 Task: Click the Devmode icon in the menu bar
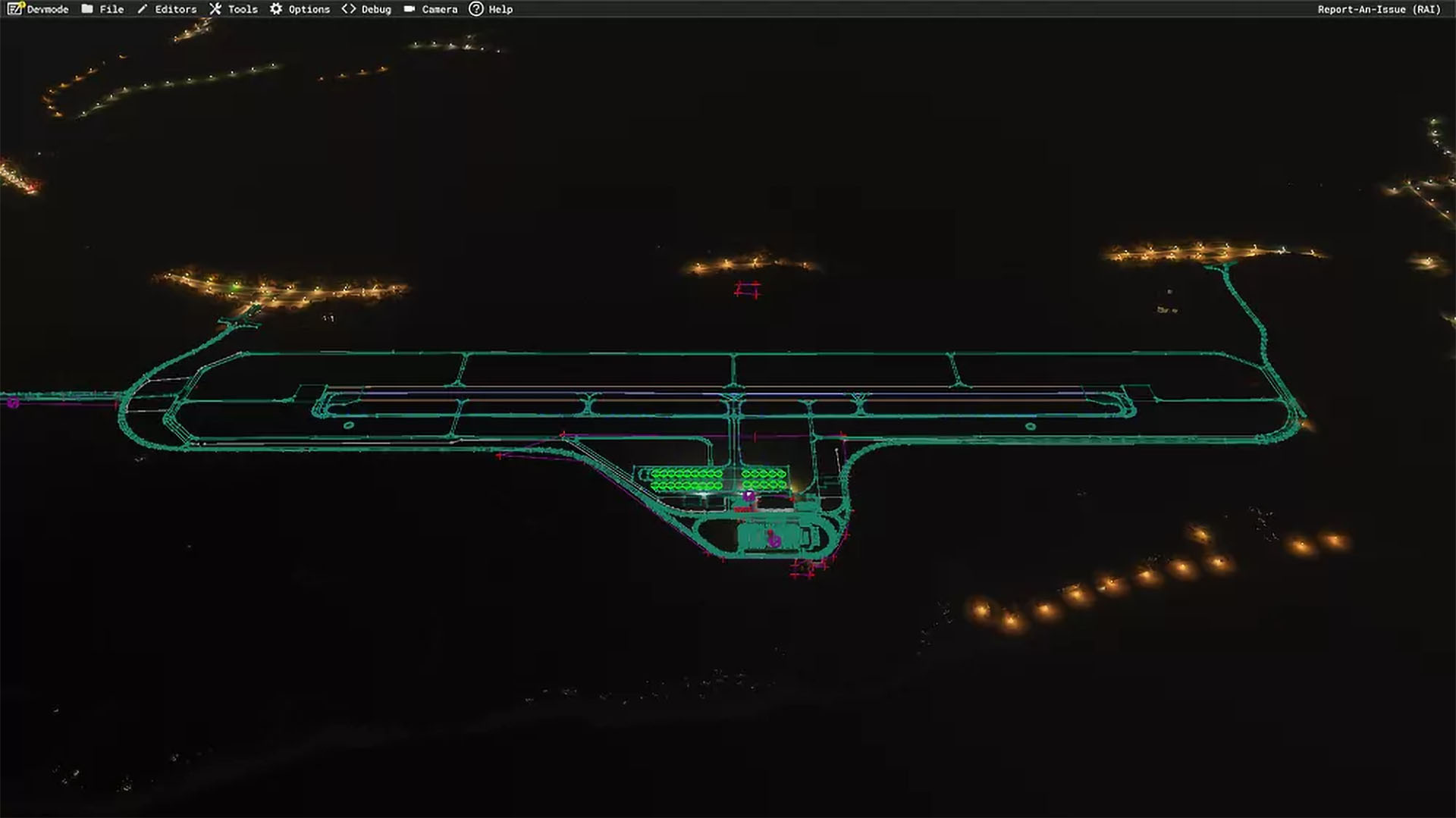pos(14,9)
